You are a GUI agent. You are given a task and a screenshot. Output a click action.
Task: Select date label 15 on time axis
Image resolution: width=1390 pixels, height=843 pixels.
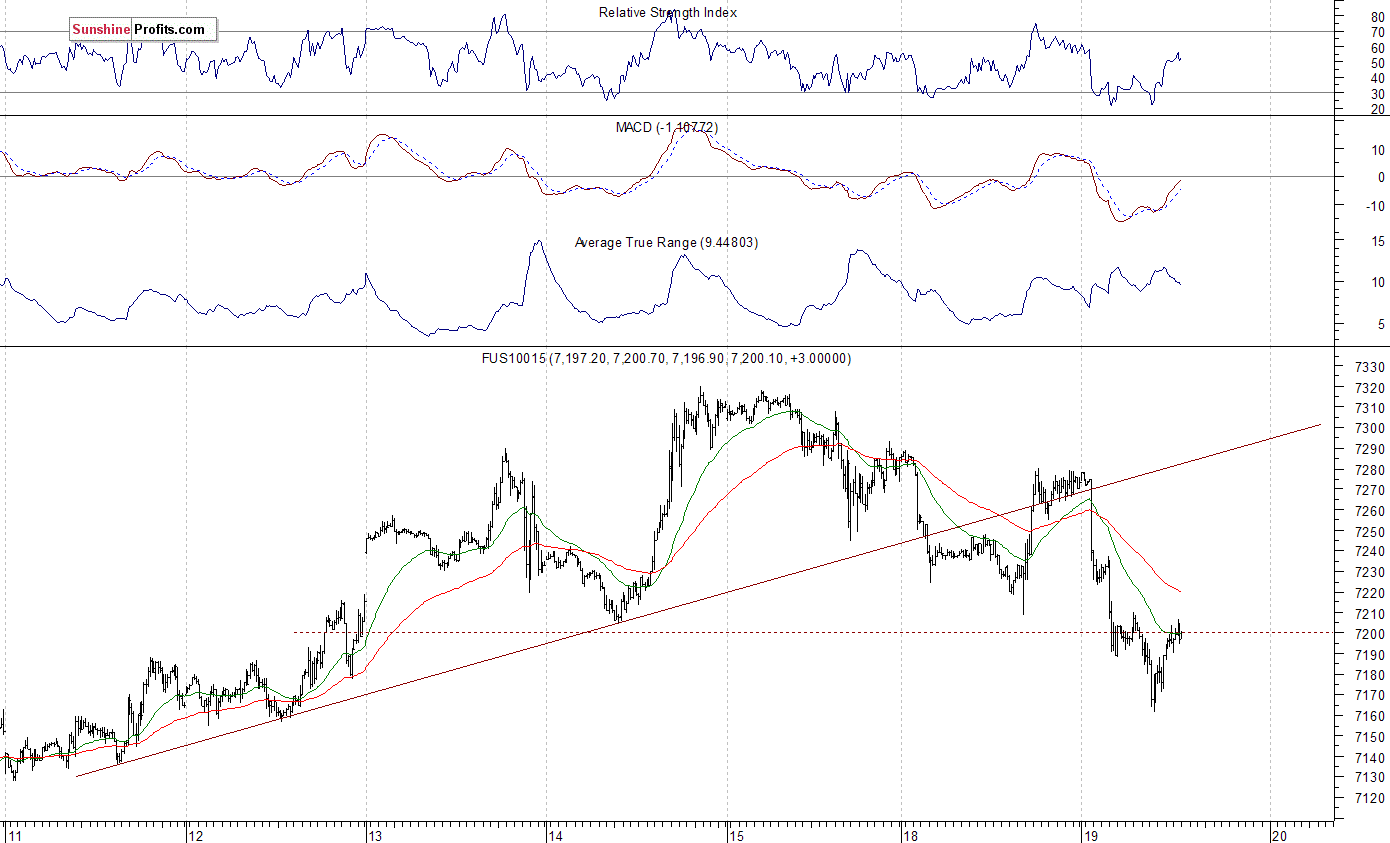[x=736, y=834]
